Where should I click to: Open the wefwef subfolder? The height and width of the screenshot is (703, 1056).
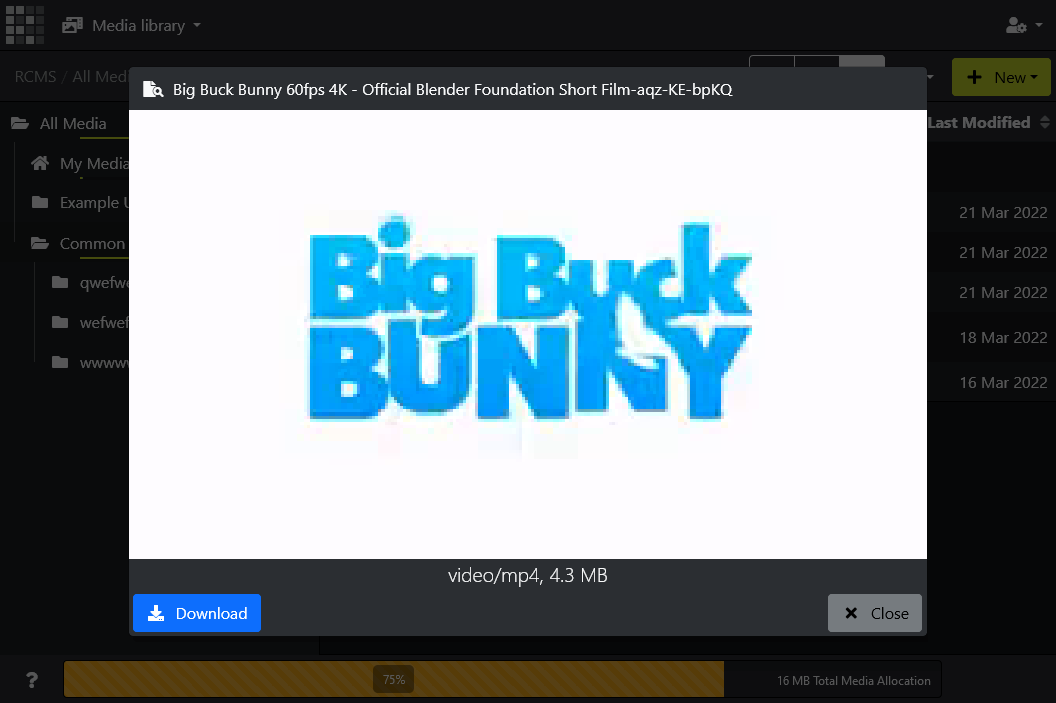[90, 323]
